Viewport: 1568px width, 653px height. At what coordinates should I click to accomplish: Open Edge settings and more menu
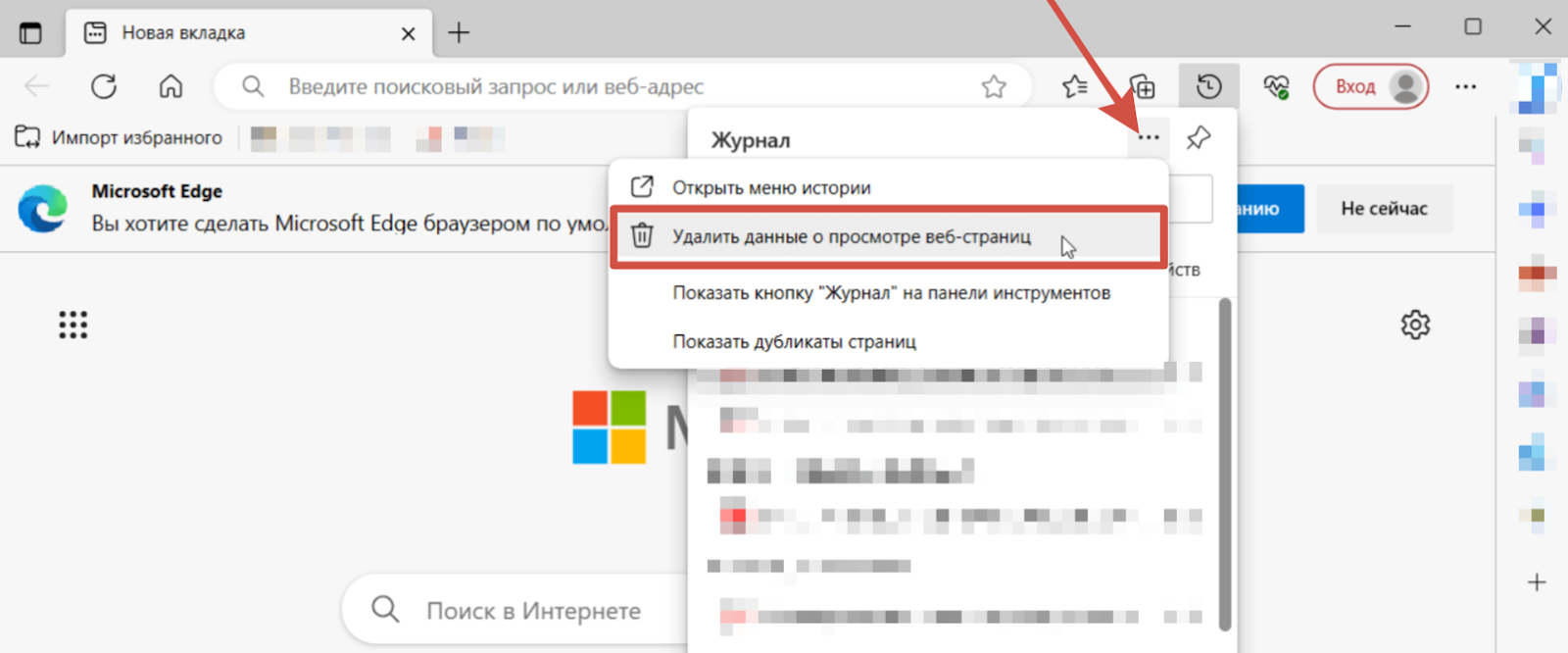click(x=1465, y=86)
